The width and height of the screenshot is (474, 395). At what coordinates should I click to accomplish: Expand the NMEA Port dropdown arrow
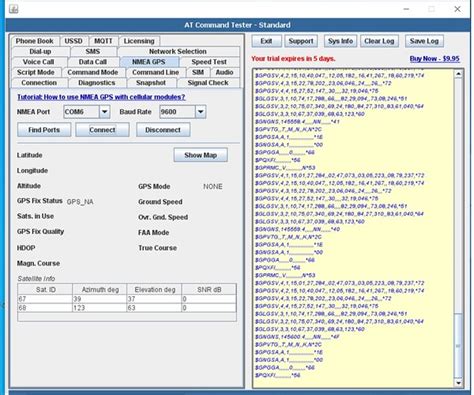click(x=104, y=112)
